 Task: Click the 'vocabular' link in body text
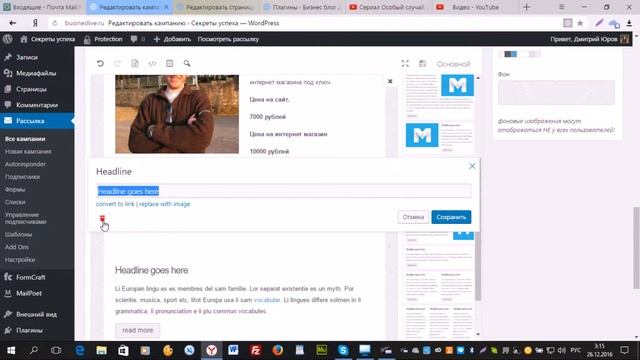[x=267, y=300]
